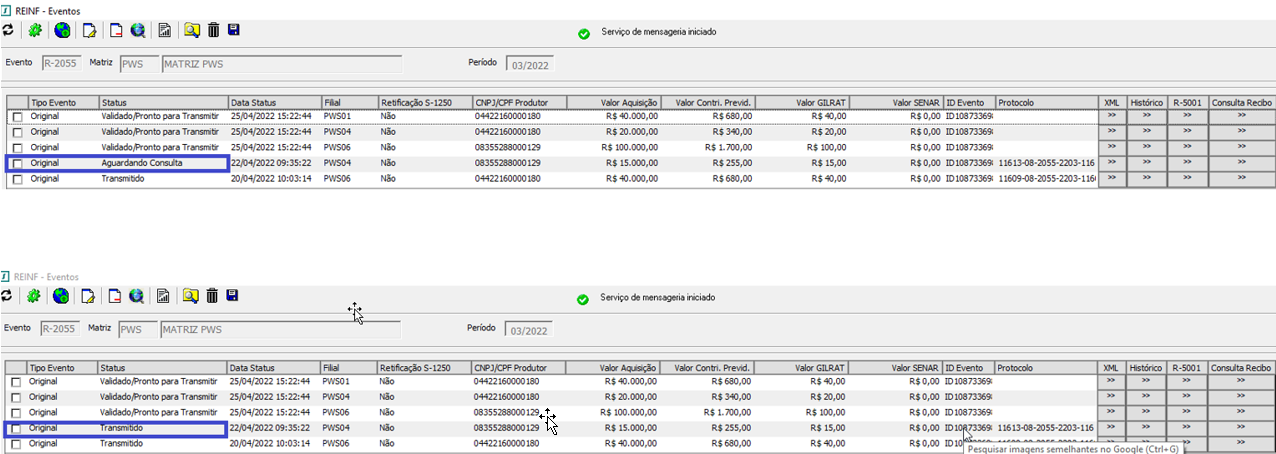The height and width of the screenshot is (454, 1276).
Task: Click the globe with magnifier icon in lower toolbar
Action: [138, 295]
